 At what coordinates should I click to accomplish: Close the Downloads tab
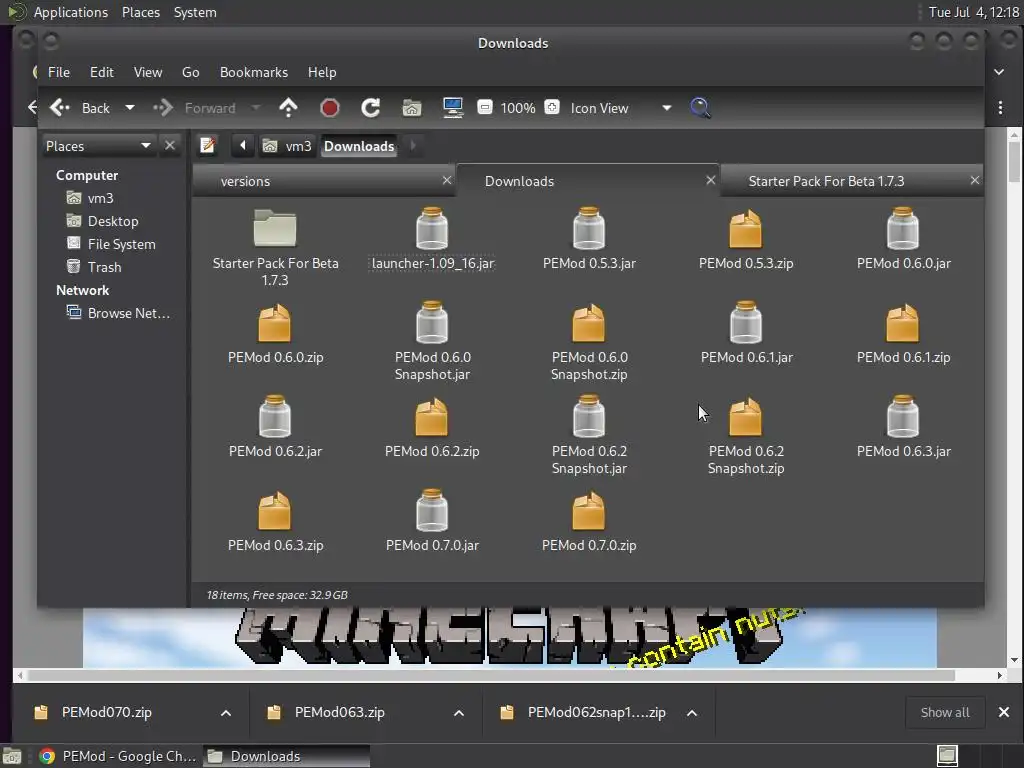coord(711,180)
